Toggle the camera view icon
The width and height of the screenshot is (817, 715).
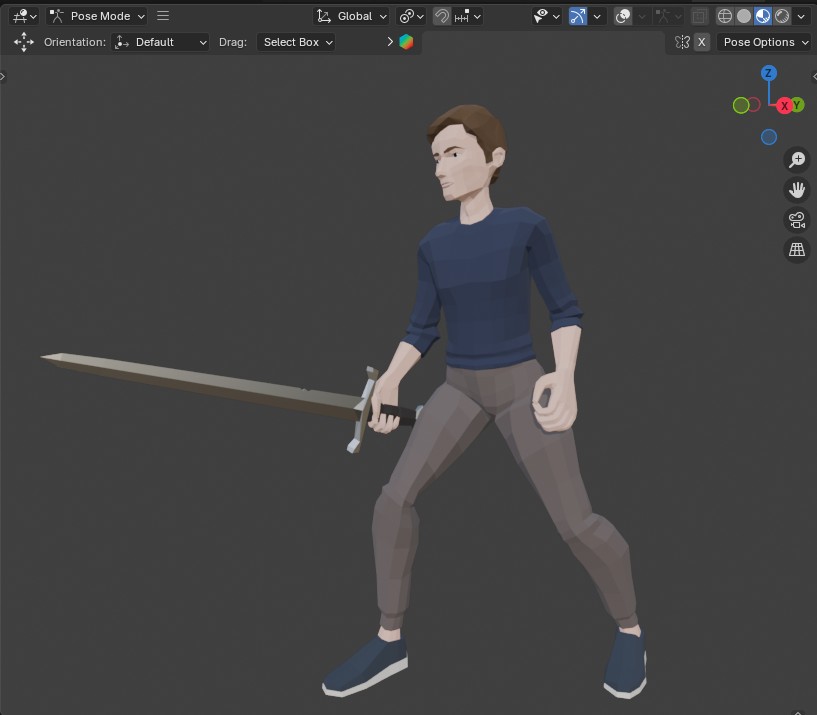click(797, 220)
